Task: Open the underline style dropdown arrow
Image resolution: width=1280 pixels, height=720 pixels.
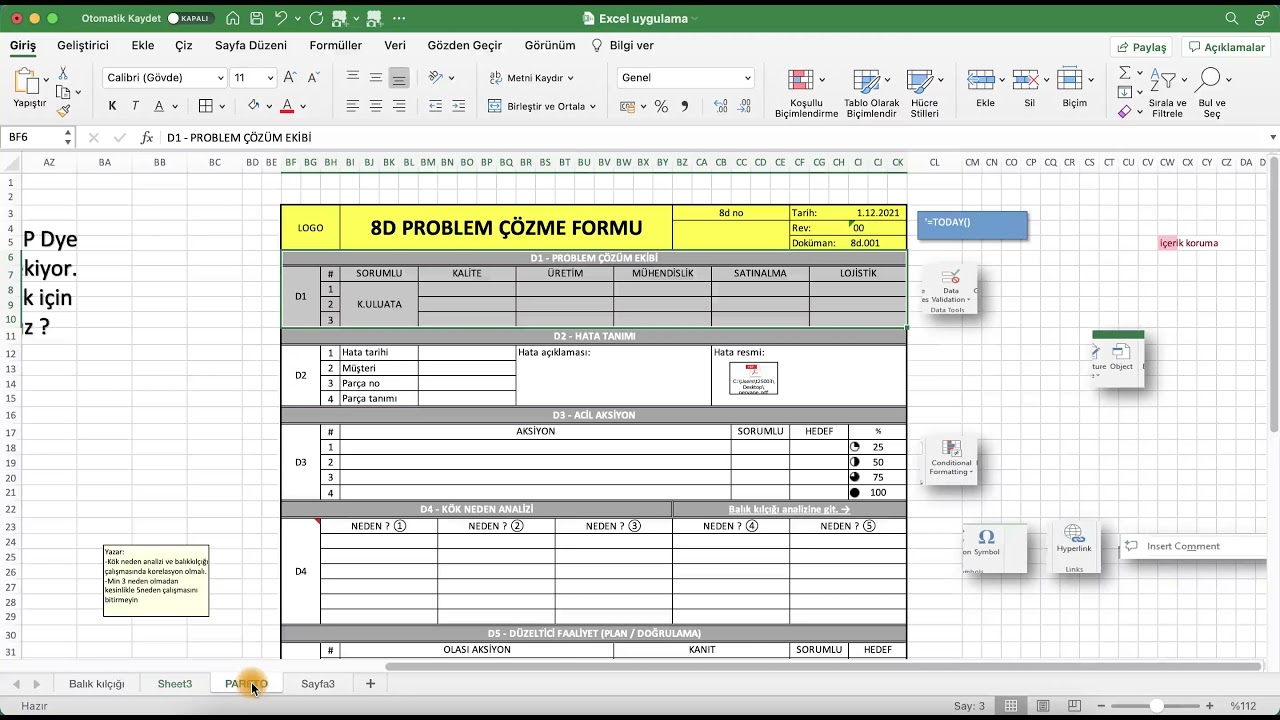Action: pyautogui.click(x=175, y=106)
